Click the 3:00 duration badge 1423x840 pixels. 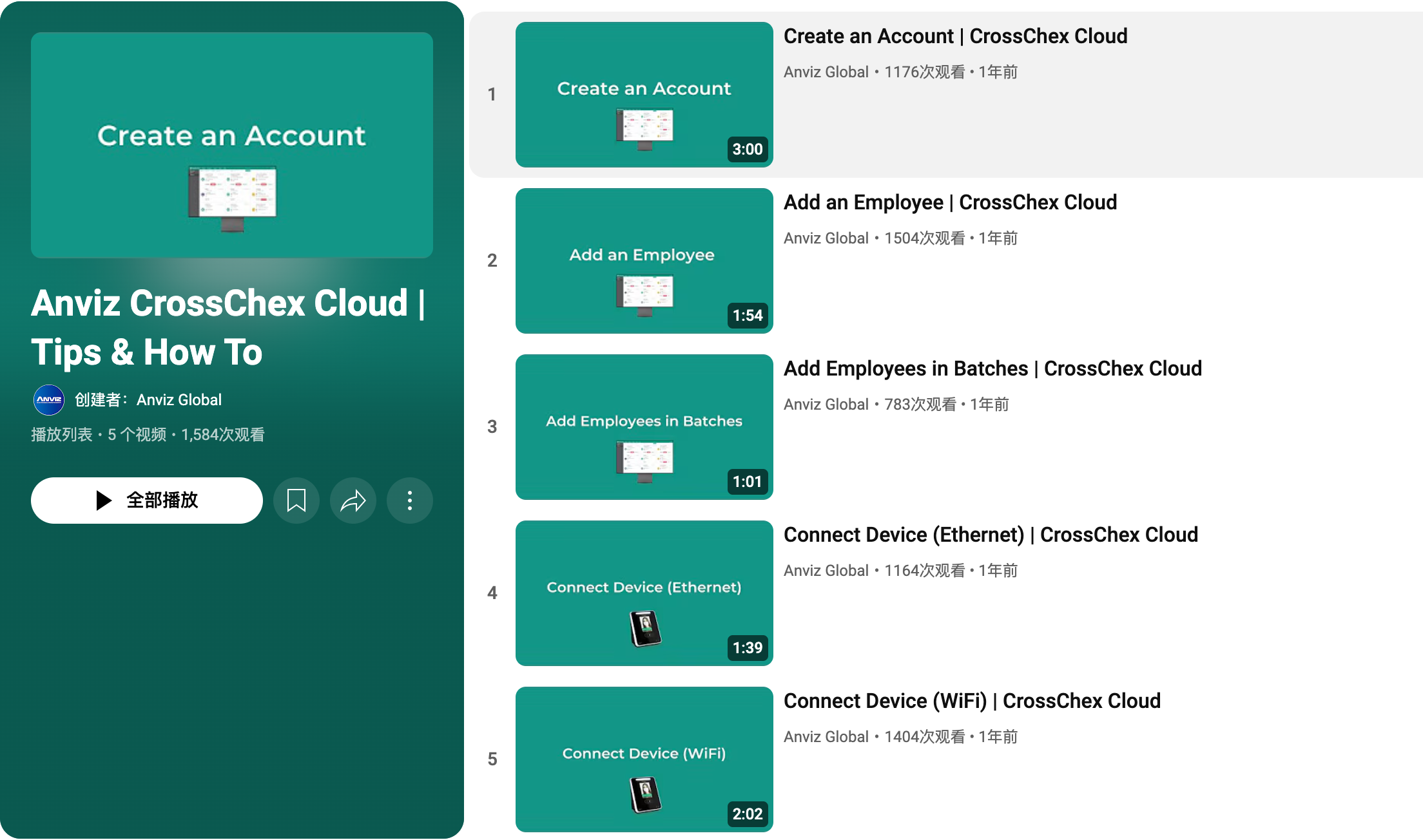pos(748,149)
